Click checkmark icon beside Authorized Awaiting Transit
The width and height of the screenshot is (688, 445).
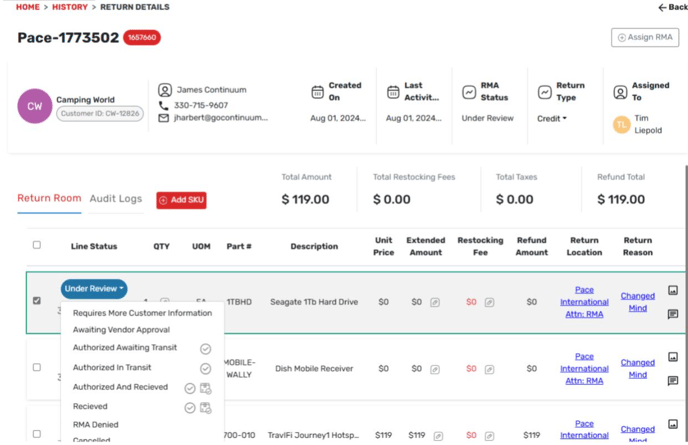click(205, 349)
